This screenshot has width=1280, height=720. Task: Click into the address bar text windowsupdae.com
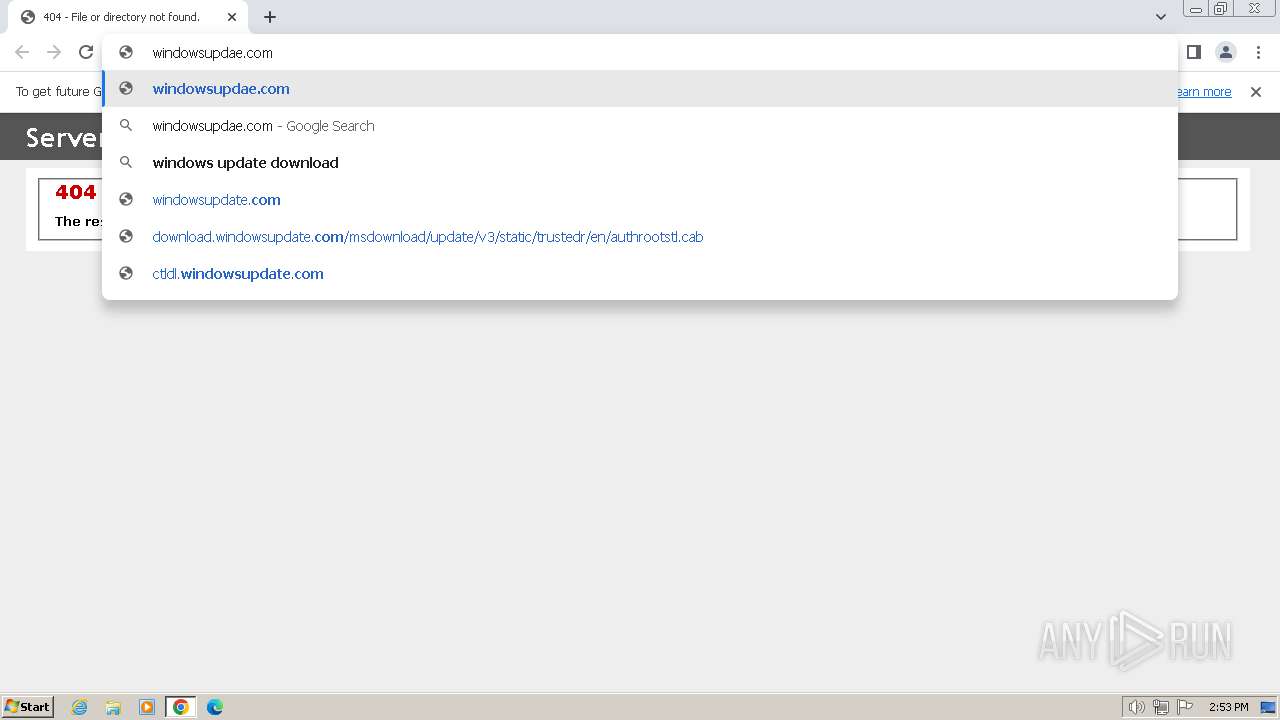point(212,53)
